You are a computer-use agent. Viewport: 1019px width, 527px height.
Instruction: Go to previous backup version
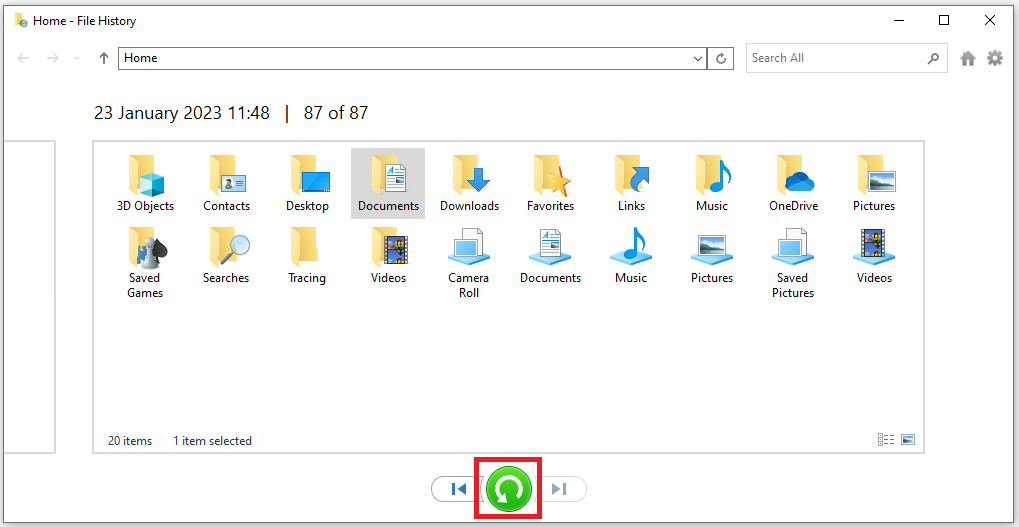[458, 489]
